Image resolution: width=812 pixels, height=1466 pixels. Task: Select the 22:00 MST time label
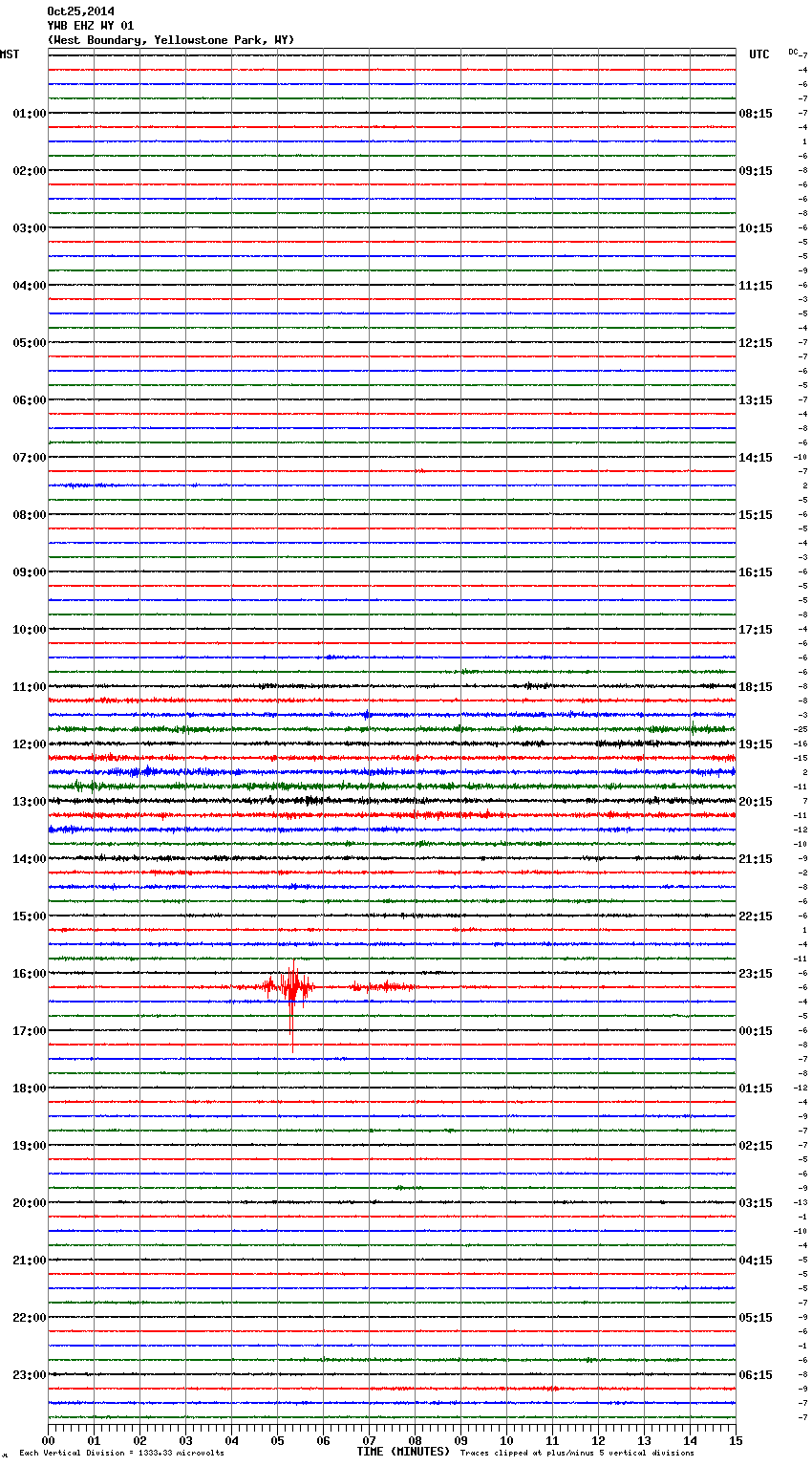point(30,1318)
